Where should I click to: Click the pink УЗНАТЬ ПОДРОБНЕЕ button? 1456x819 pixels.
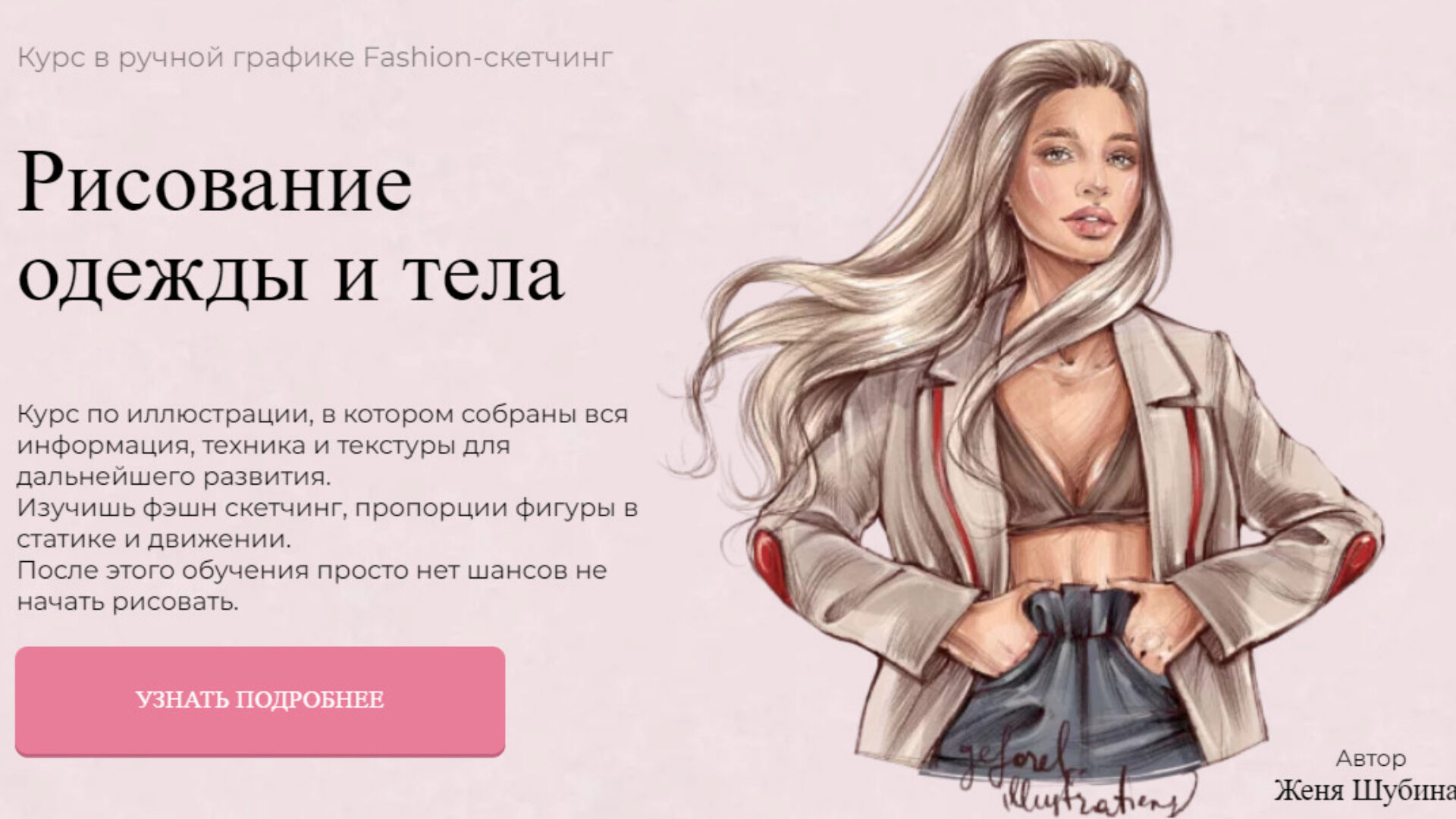pos(260,701)
